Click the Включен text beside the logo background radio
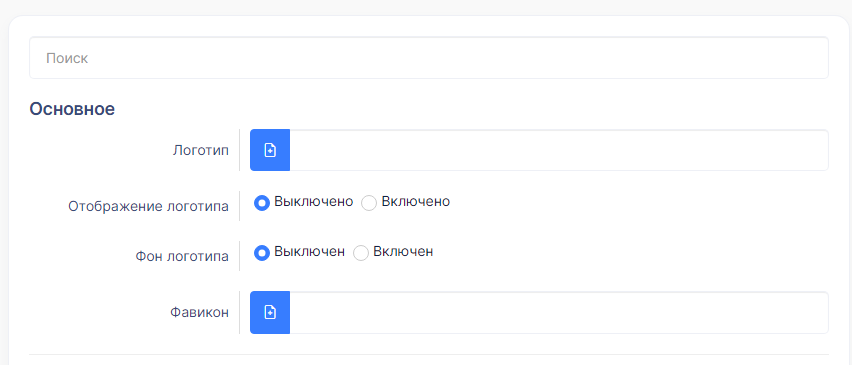The height and width of the screenshot is (365, 852). pos(403,251)
